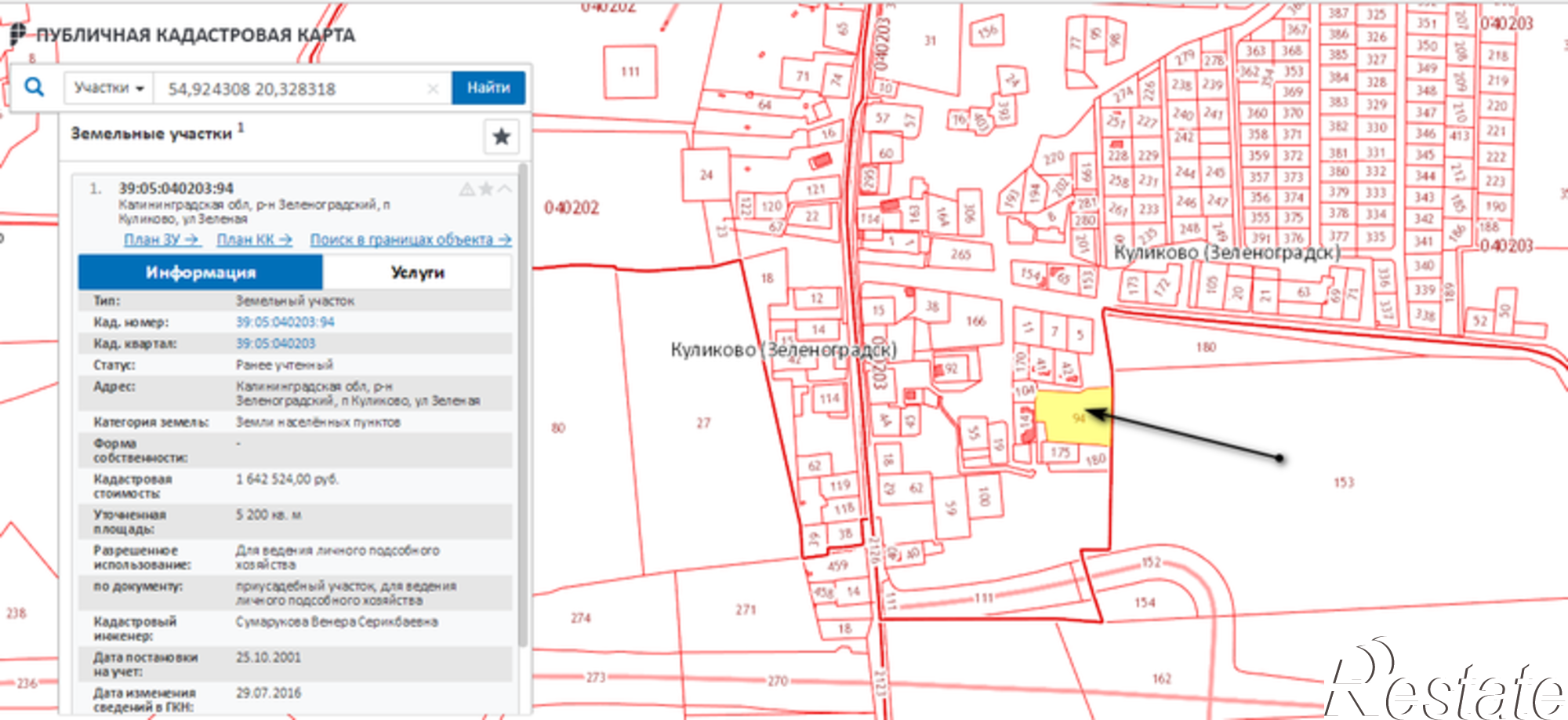Click parcel 265 on the map
The width and height of the screenshot is (1568, 720).
[x=960, y=254]
